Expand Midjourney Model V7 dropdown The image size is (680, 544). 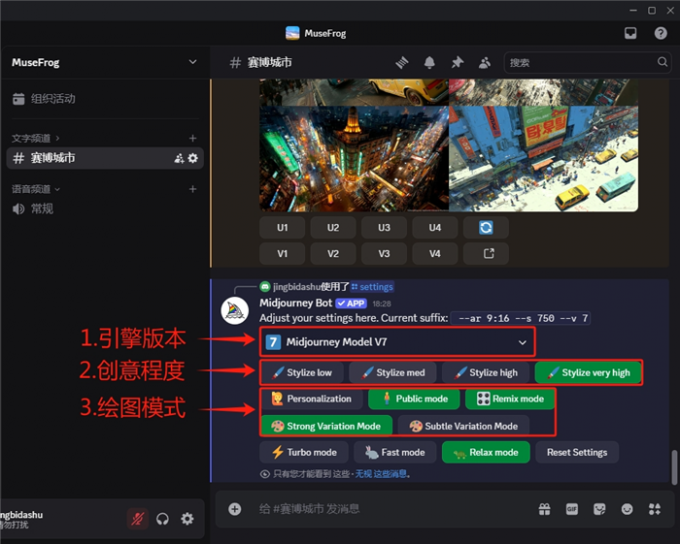[x=397, y=342]
